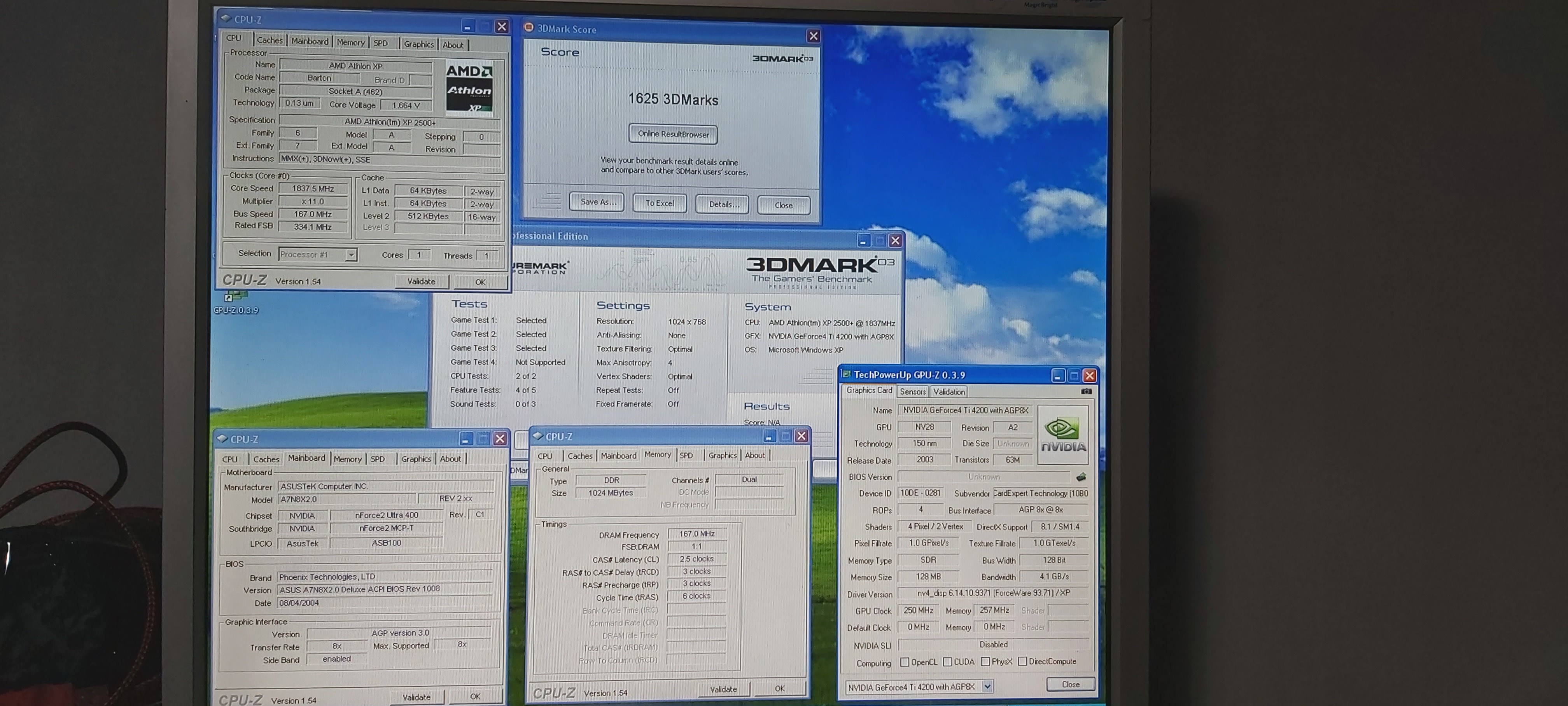This screenshot has height=706, width=1568.
Task: Open CPU tab in Memory CPU-Z window
Action: 545,456
